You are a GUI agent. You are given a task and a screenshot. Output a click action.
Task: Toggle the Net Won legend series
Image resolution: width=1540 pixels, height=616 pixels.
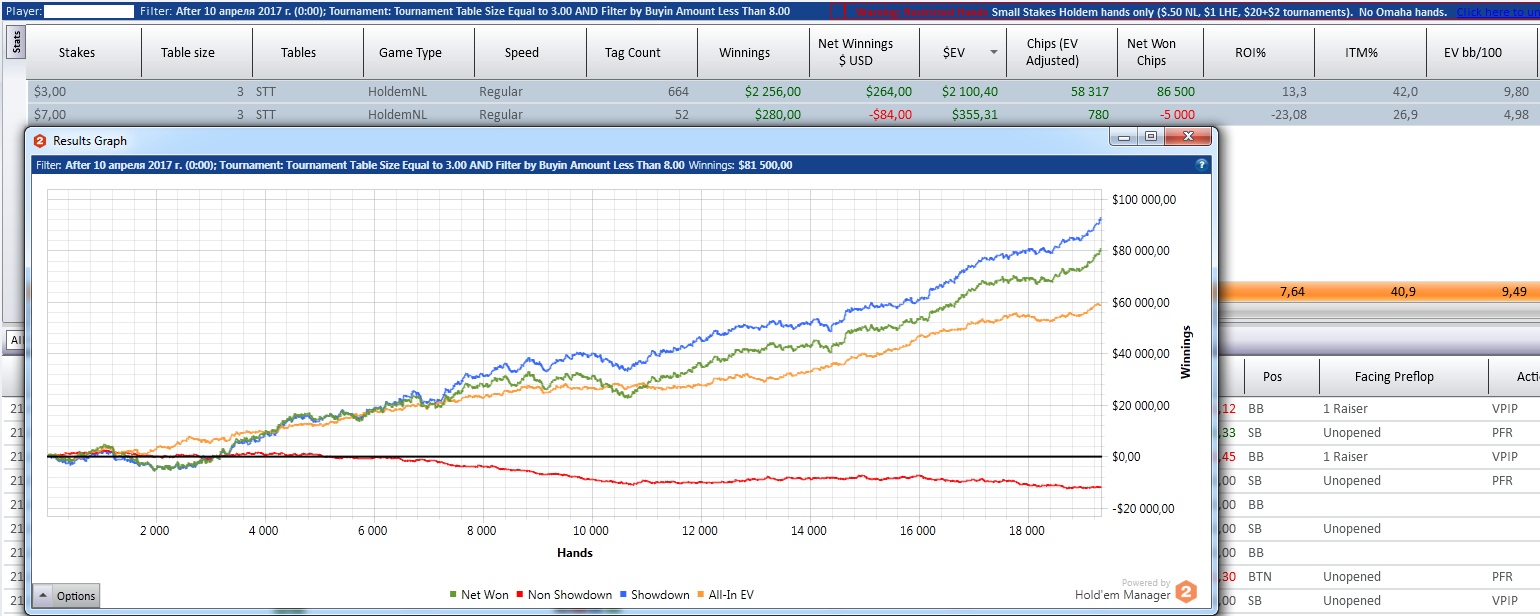479,595
